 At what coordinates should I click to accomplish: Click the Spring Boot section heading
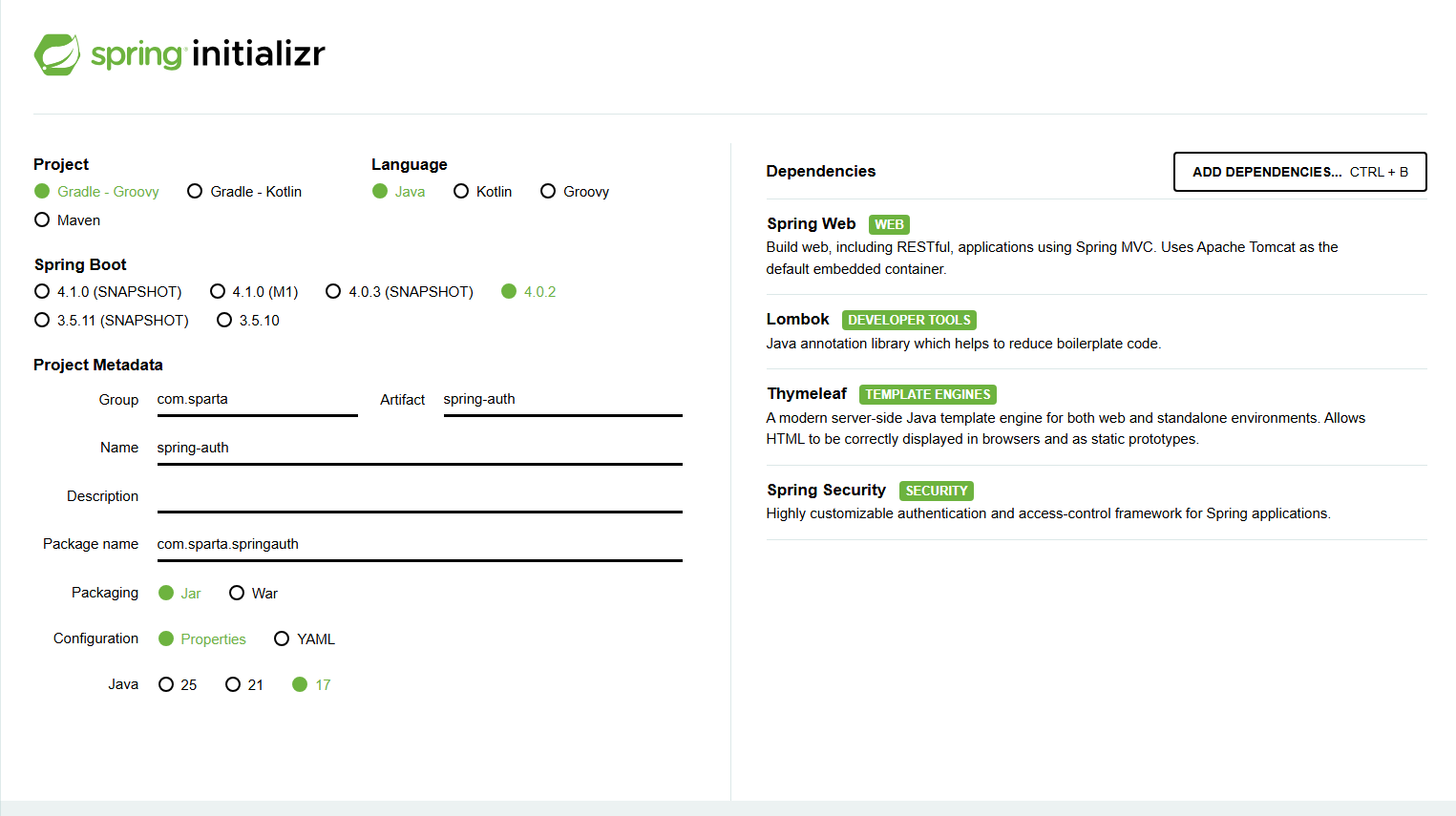80,264
